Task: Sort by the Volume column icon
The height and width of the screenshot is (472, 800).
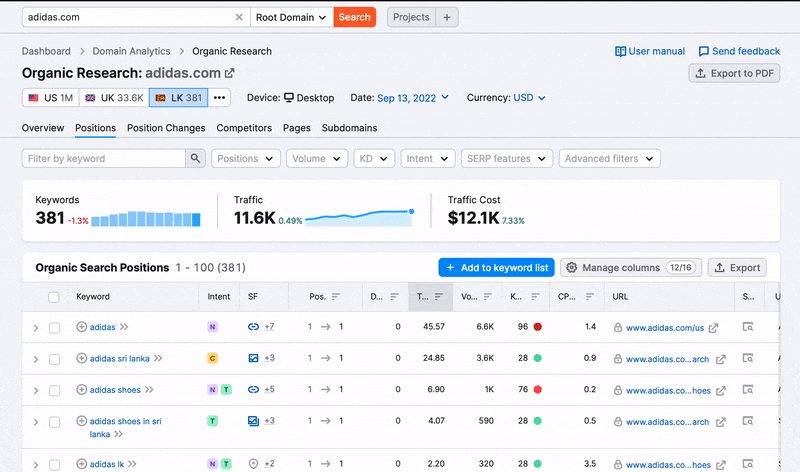Action: click(488, 296)
